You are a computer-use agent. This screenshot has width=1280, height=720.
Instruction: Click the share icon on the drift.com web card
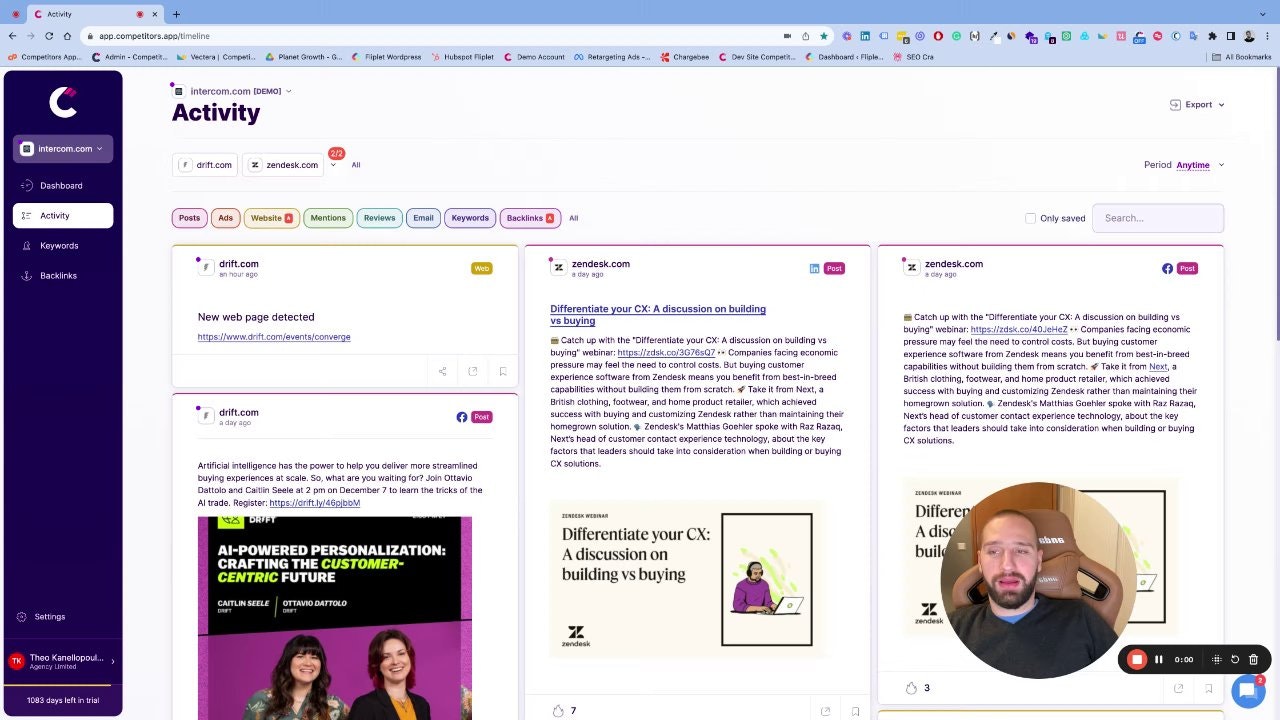(442, 372)
